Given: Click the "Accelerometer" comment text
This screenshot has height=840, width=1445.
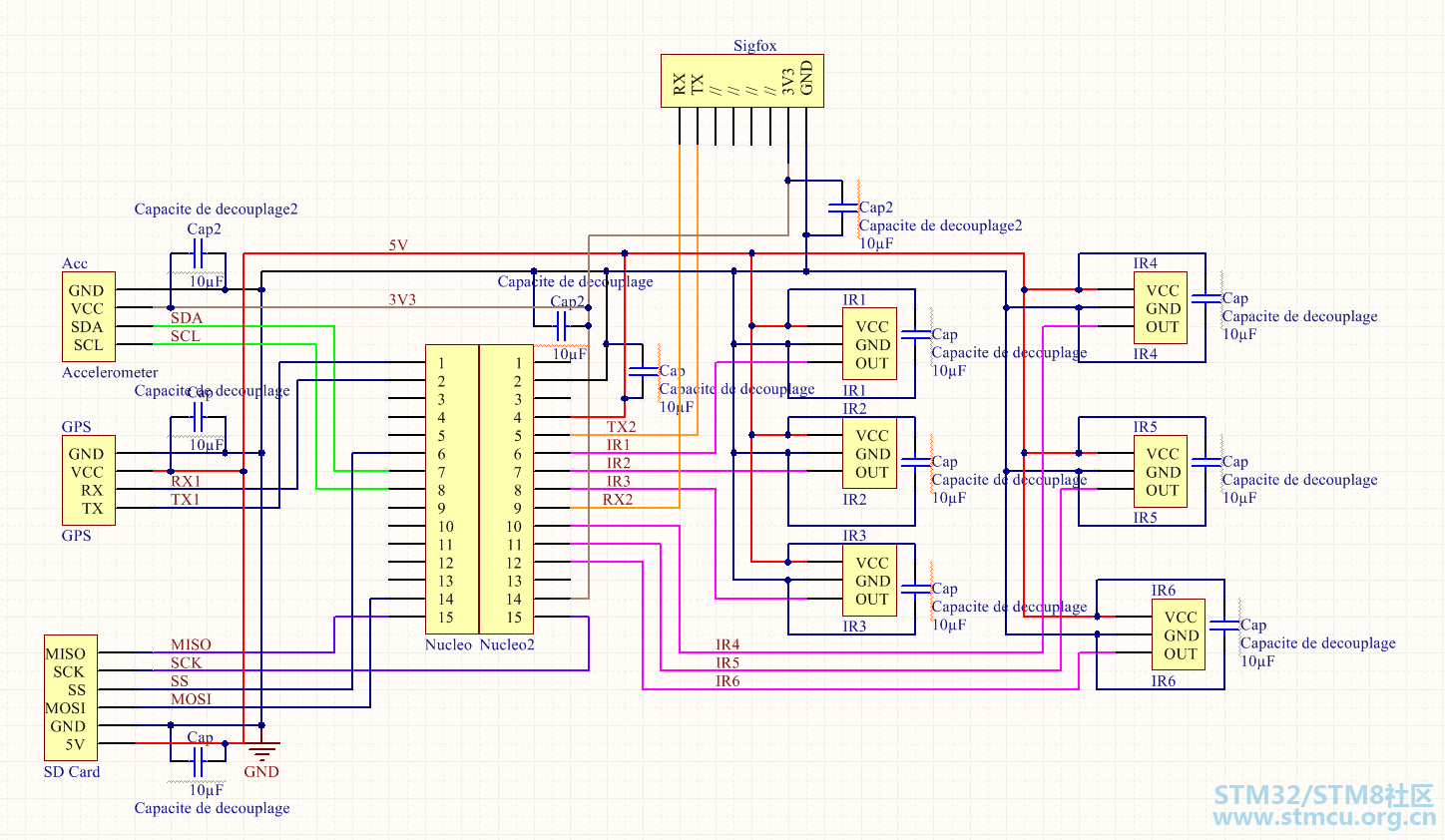Looking at the screenshot, I should tap(110, 373).
